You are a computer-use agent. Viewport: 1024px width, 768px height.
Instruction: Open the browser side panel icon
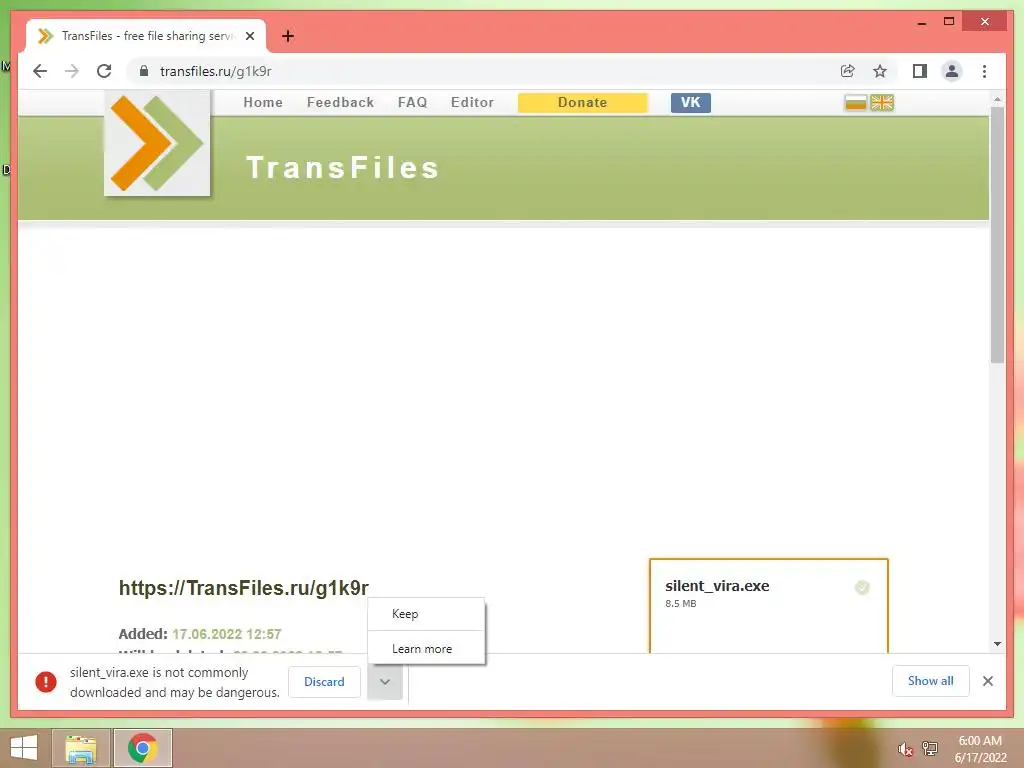tap(920, 71)
